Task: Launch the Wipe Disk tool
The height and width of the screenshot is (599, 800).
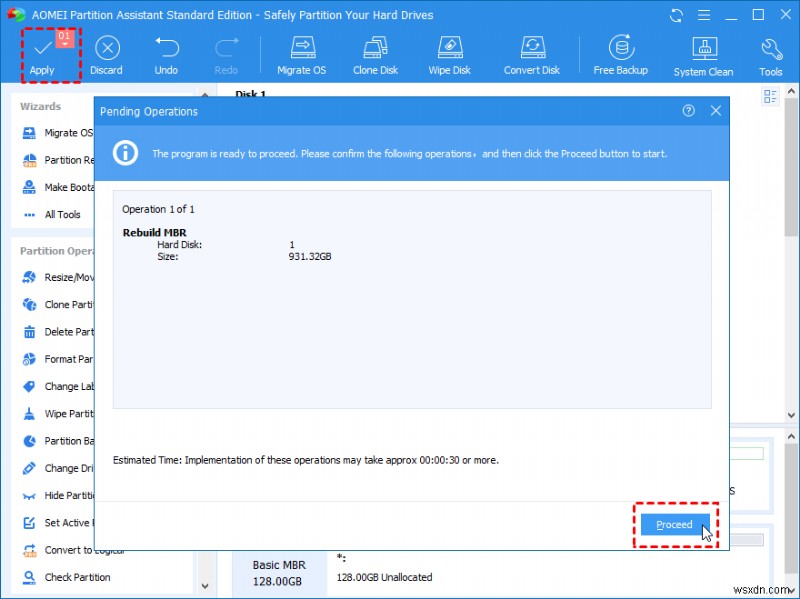Action: (450, 53)
